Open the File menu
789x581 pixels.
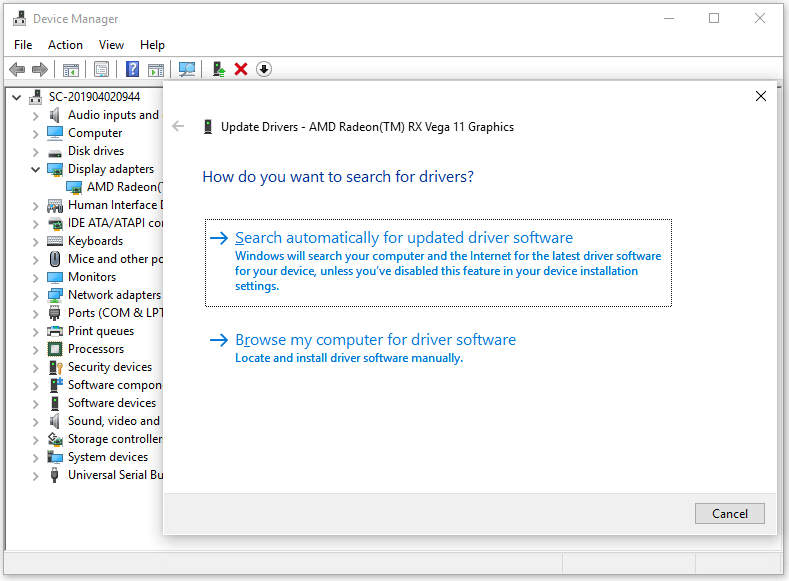tap(23, 45)
